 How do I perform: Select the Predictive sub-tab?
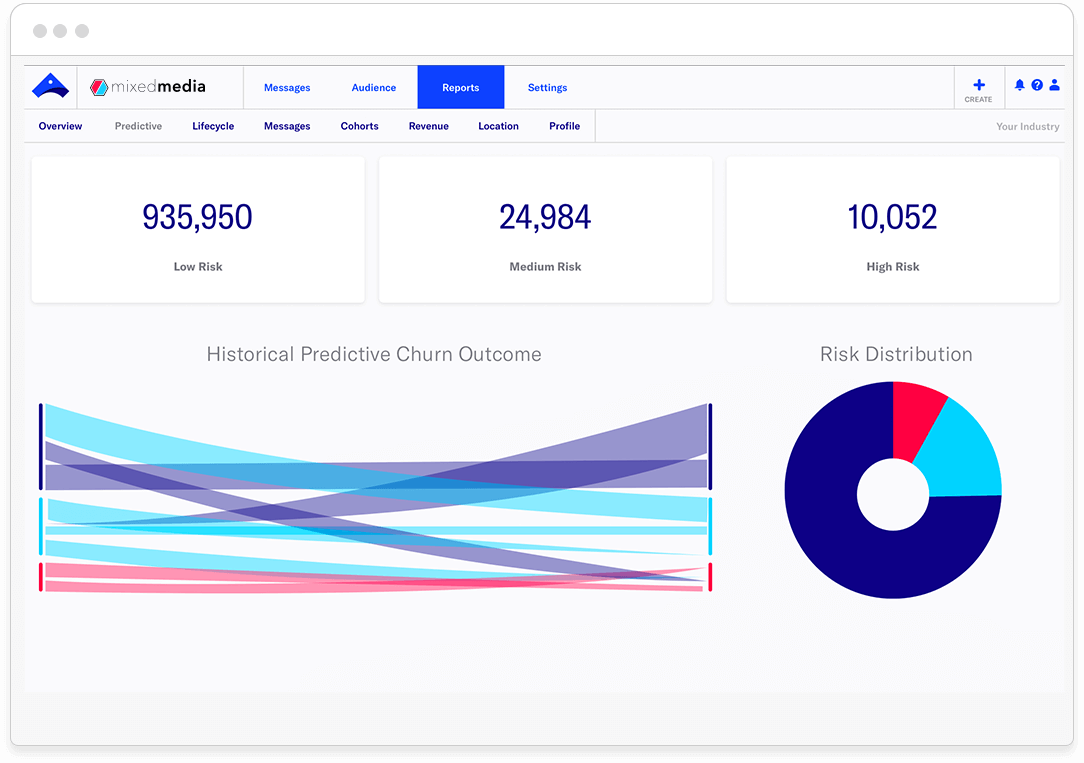click(x=138, y=126)
